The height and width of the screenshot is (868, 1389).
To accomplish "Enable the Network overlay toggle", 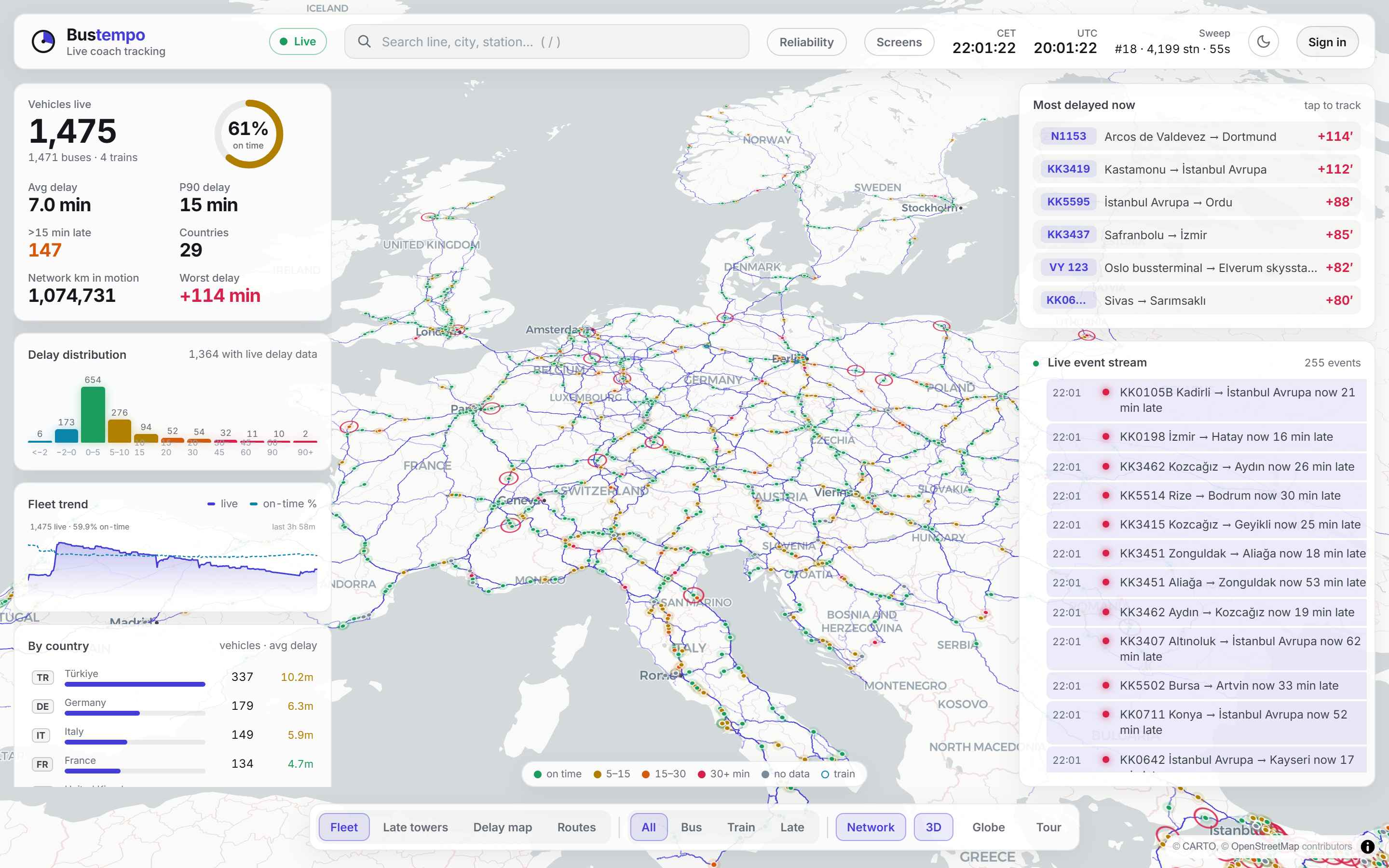I will click(x=870, y=827).
